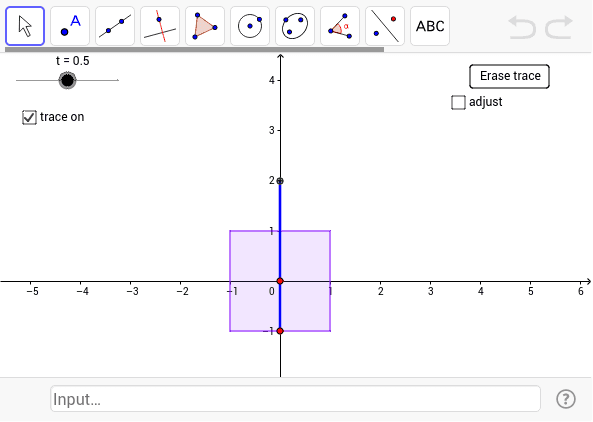Select the Angle tool

point(340,26)
